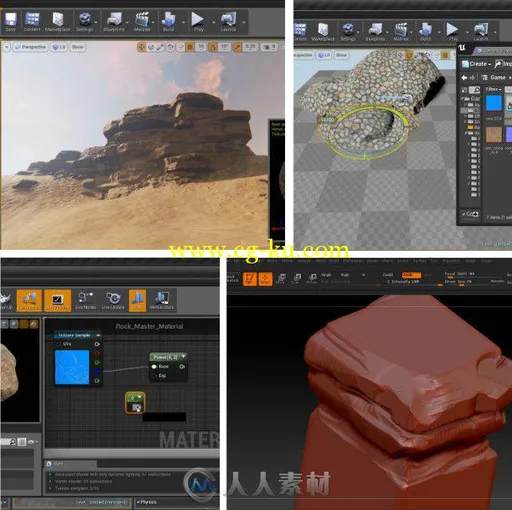
Task: Click Edit button in ZBrush toolbar
Action: 249,279
